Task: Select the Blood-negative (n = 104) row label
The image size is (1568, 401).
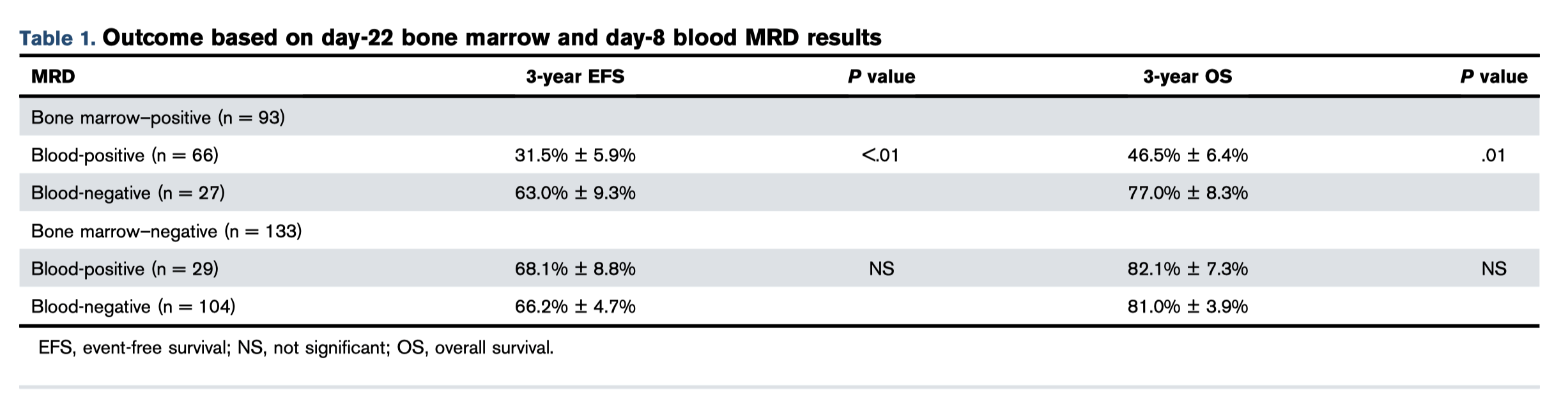Action: tap(133, 306)
